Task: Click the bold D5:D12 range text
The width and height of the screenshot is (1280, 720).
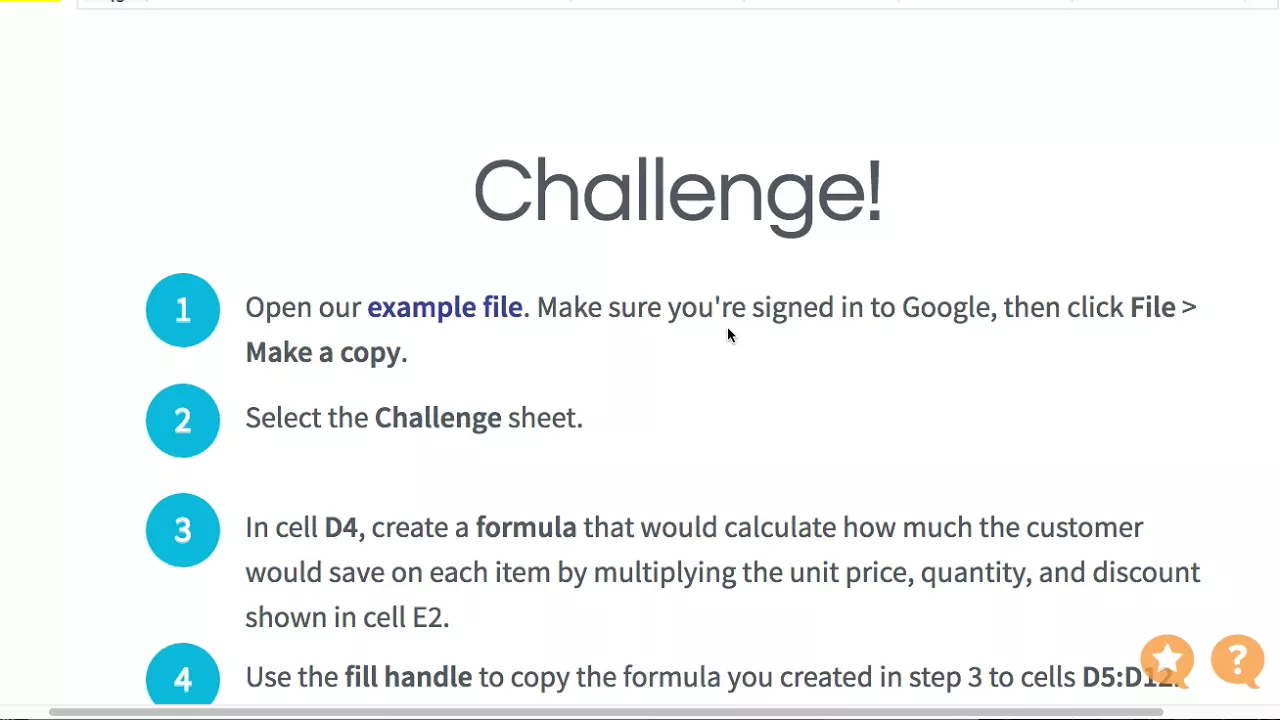Action: [1130, 678]
